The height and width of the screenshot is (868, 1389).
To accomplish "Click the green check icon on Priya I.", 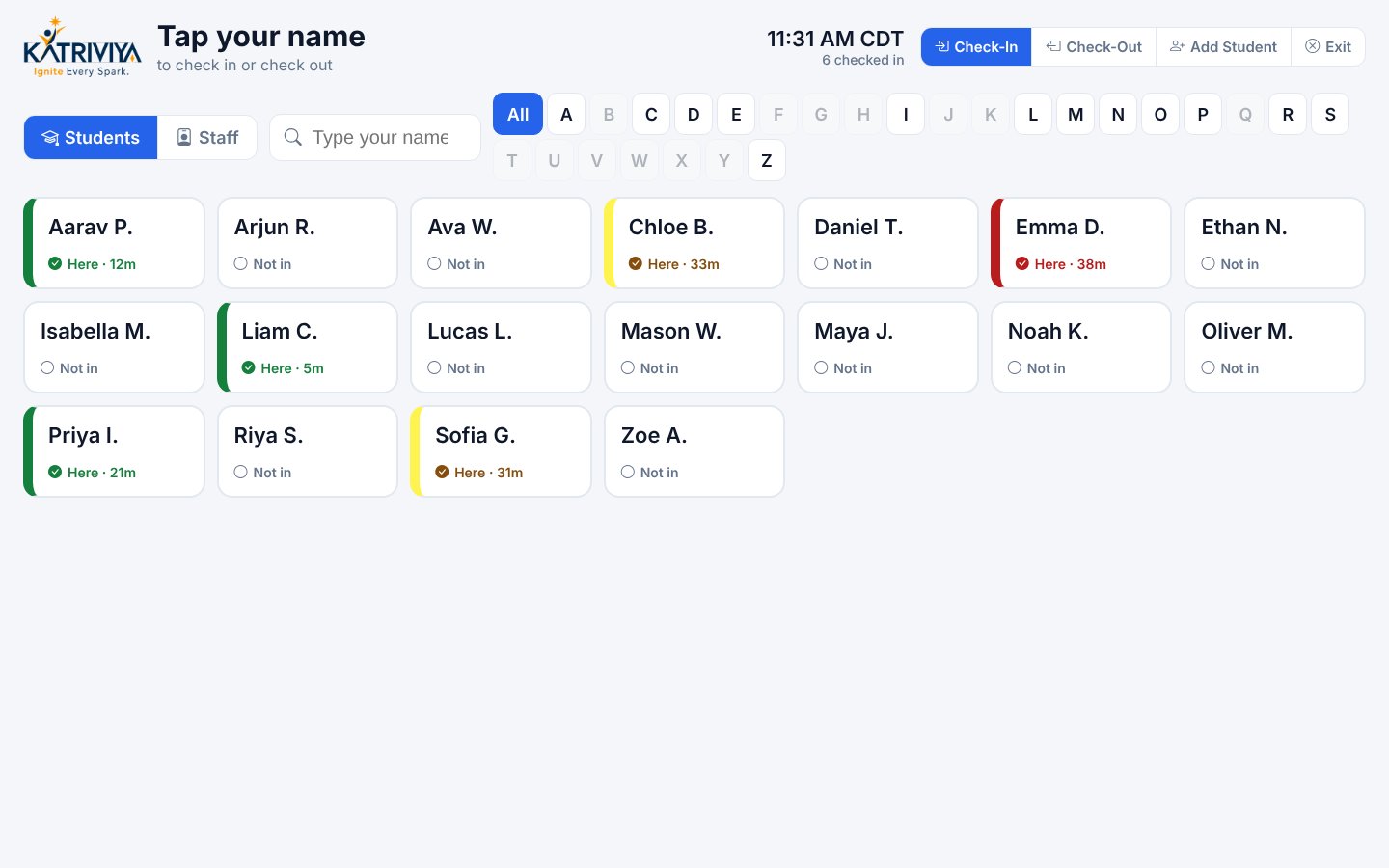I will tap(55, 472).
